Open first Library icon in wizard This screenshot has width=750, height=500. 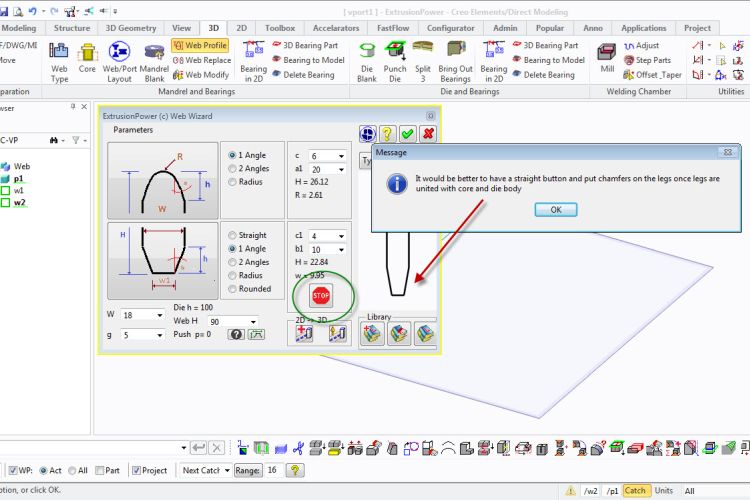[372, 333]
